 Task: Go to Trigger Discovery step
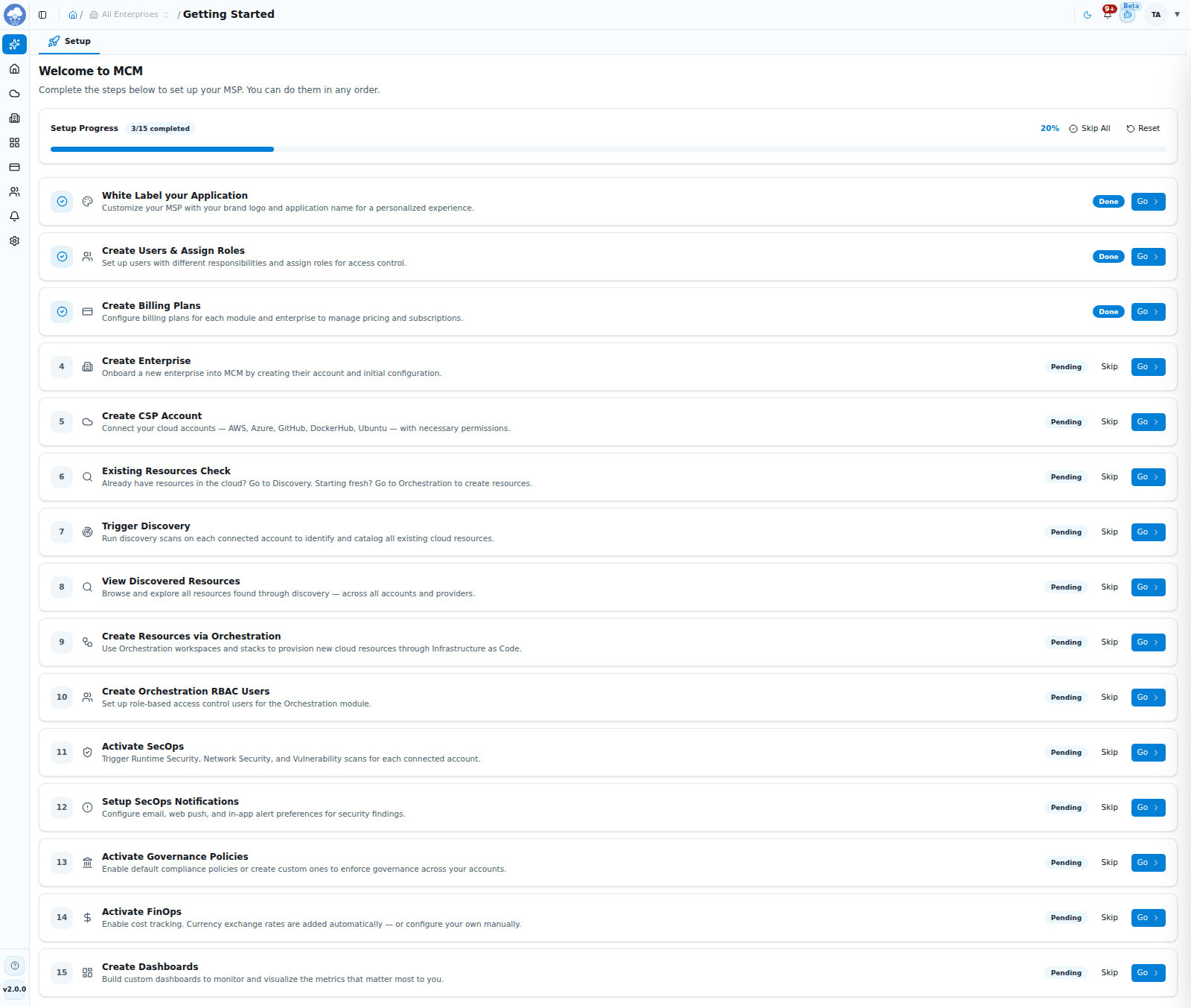click(x=1148, y=532)
